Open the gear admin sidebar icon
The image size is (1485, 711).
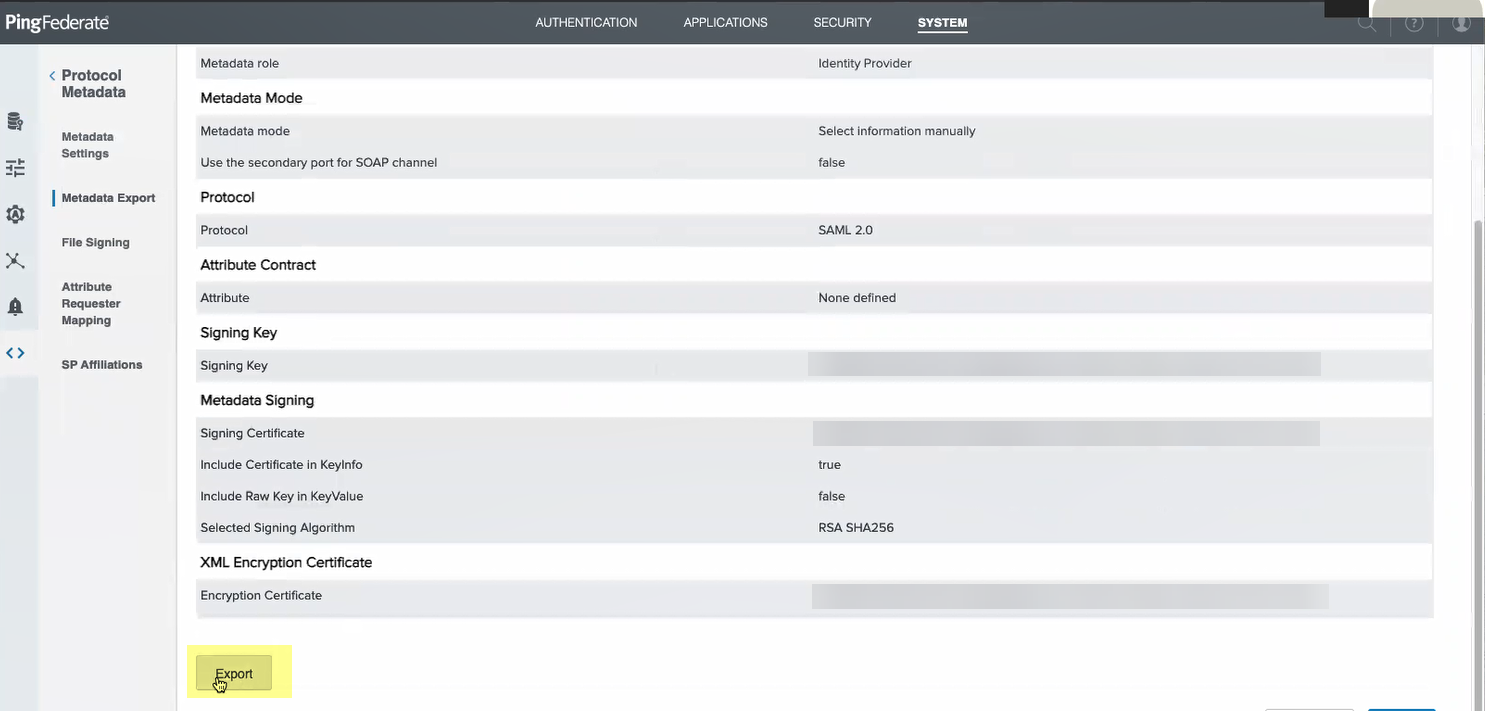(x=15, y=214)
